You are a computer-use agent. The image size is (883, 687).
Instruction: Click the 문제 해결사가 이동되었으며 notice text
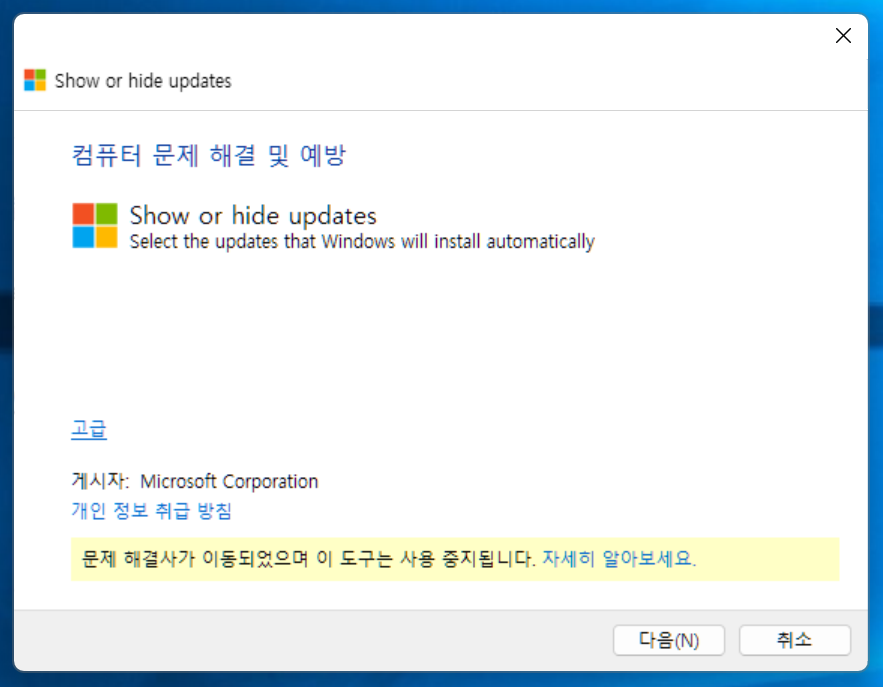pos(308,559)
